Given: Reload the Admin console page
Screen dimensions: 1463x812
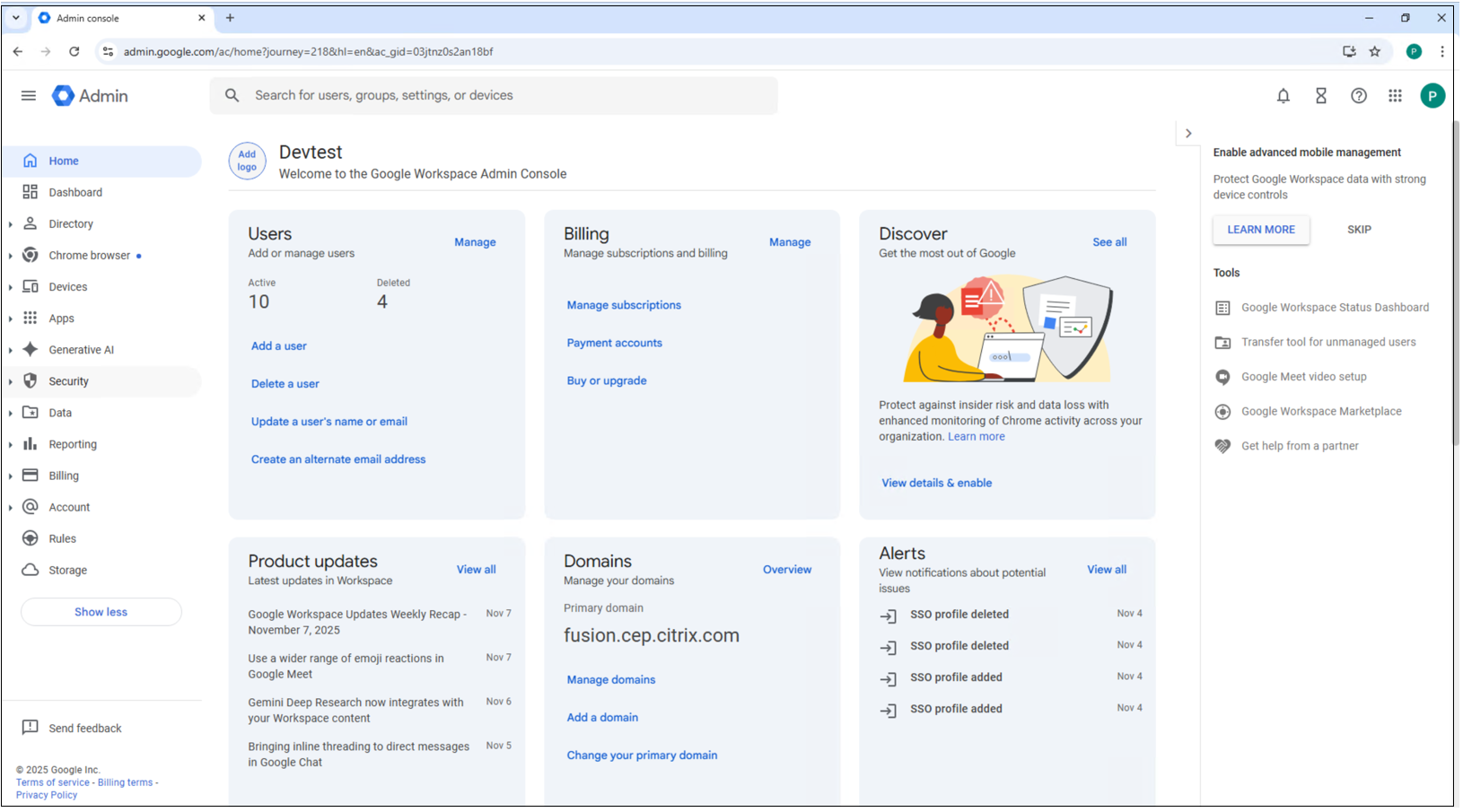Looking at the screenshot, I should (74, 52).
